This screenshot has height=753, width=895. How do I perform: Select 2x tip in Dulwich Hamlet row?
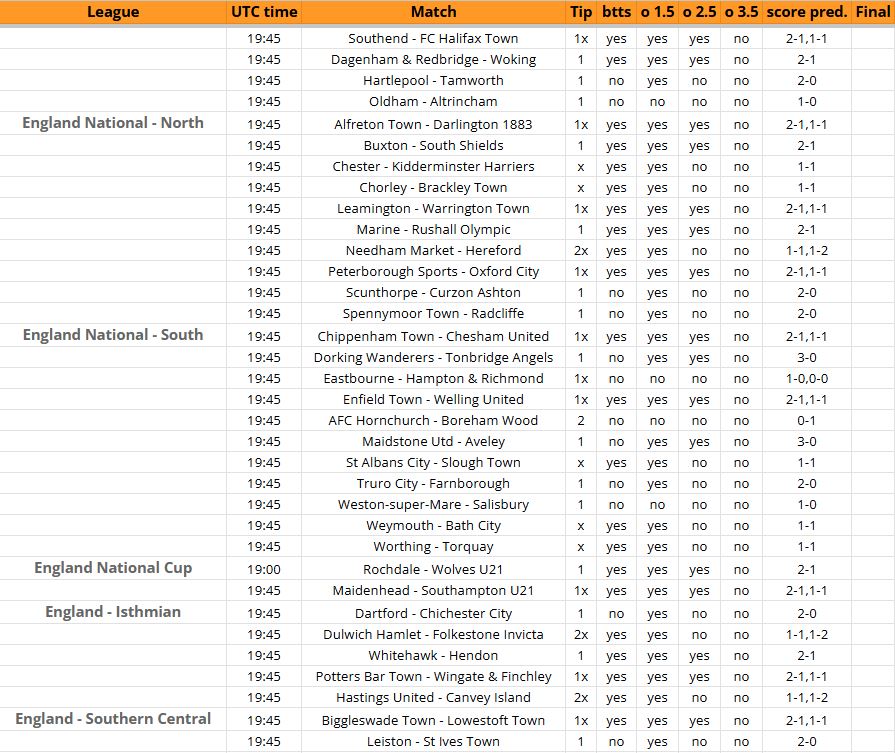581,635
